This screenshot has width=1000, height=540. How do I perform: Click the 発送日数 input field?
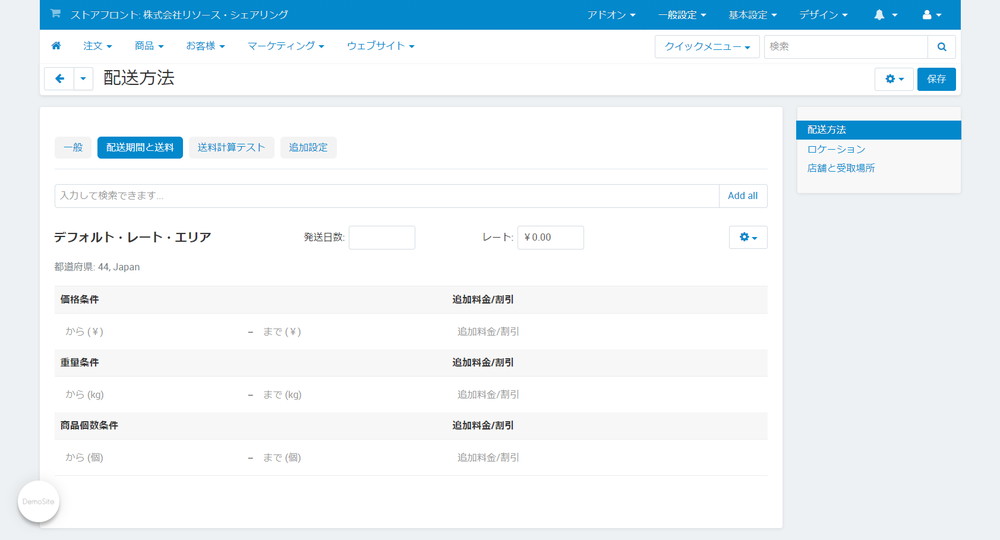click(382, 237)
